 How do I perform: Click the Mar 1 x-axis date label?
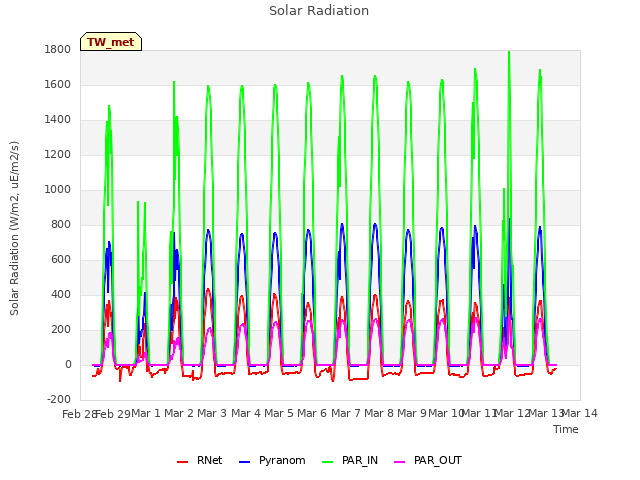click(146, 413)
